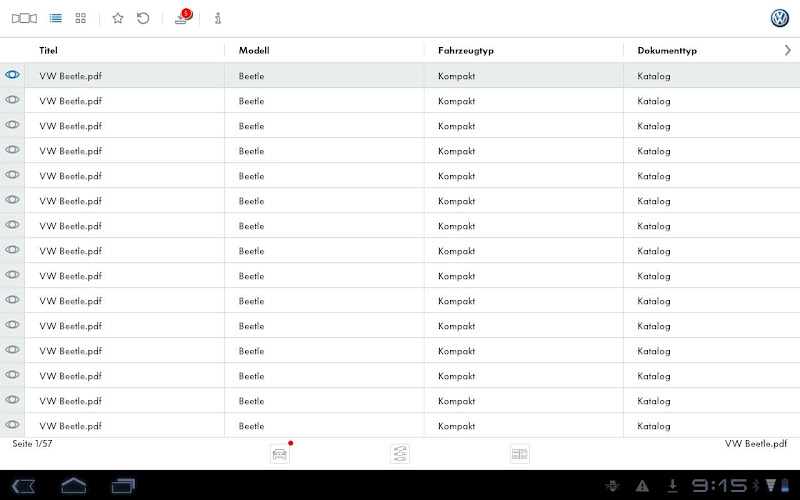Switch to the cover flow view
The image size is (800, 500).
(24, 18)
